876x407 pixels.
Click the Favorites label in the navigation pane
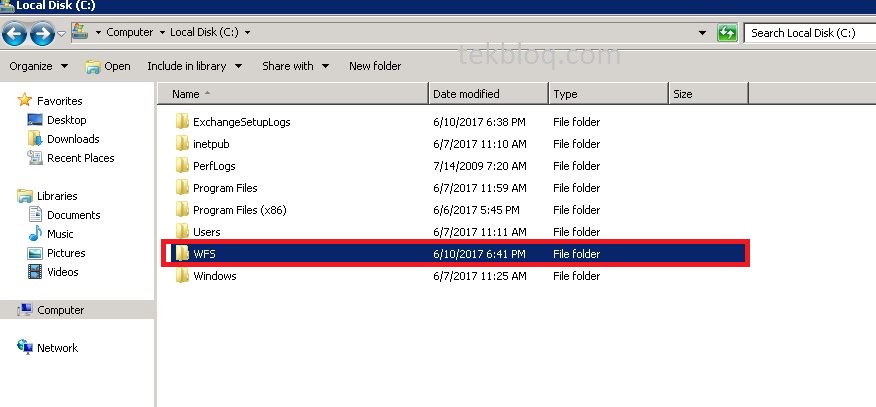pyautogui.click(x=59, y=101)
